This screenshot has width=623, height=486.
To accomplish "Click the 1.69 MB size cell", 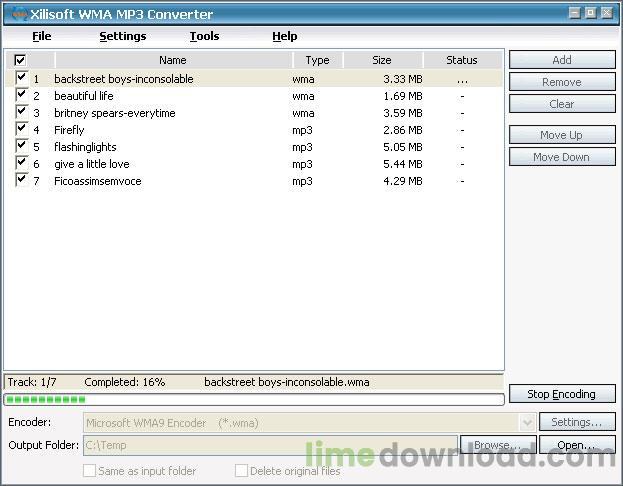I will click(402, 96).
